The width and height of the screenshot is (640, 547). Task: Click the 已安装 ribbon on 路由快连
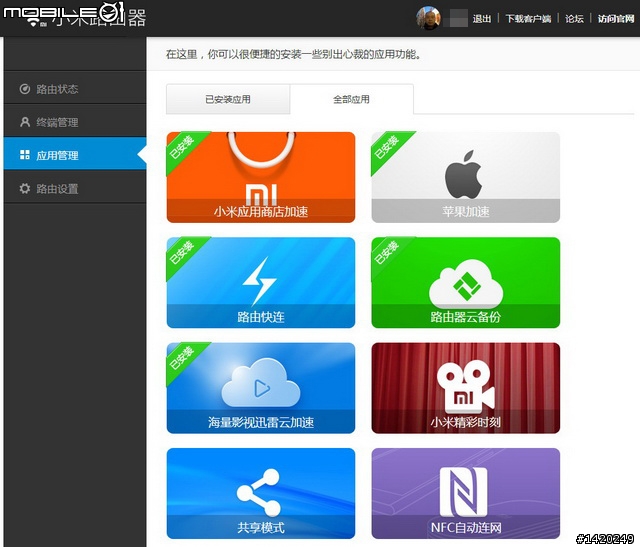[182, 252]
